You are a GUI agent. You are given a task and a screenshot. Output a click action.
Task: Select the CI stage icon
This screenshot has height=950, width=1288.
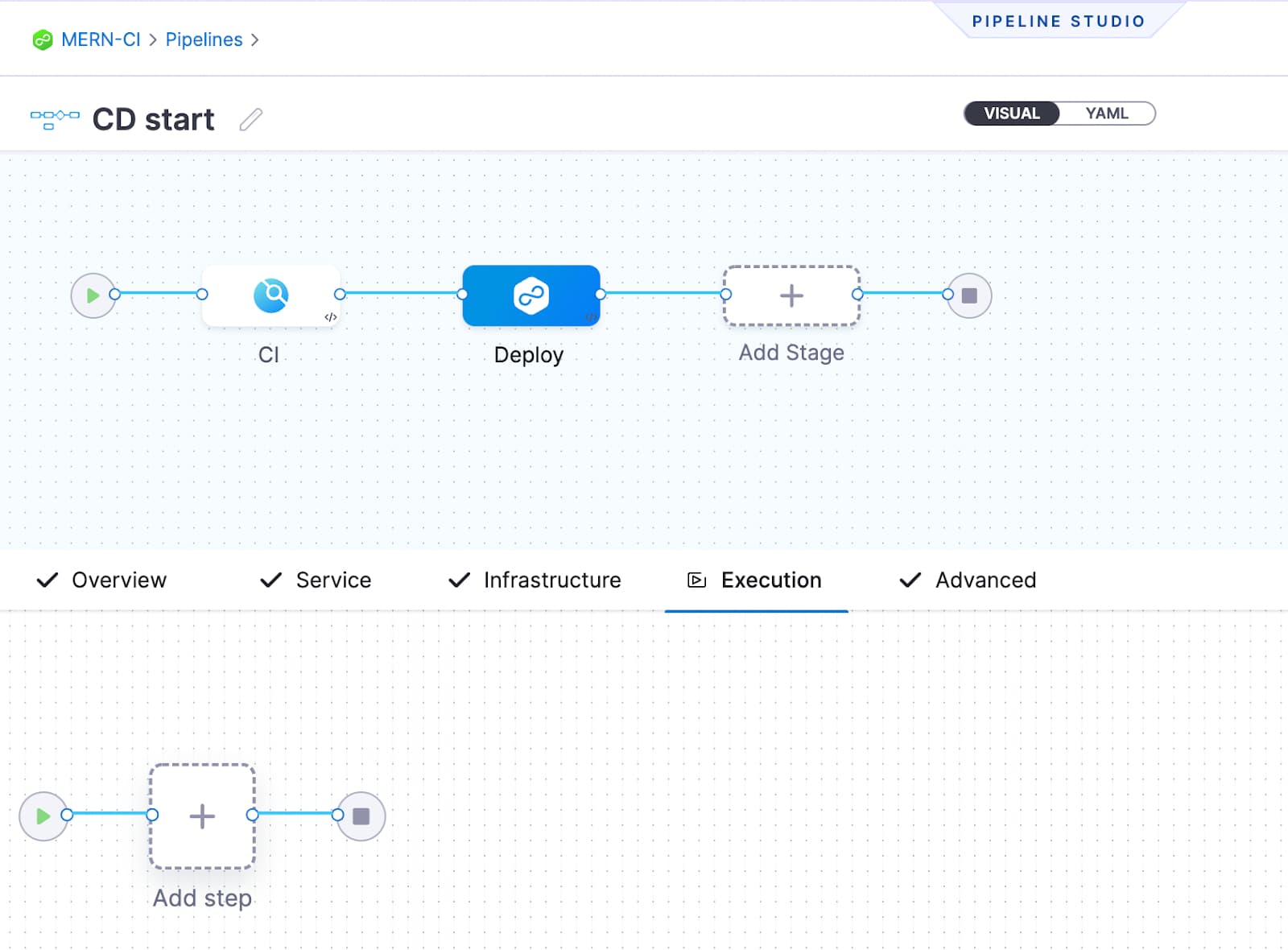[x=273, y=295]
